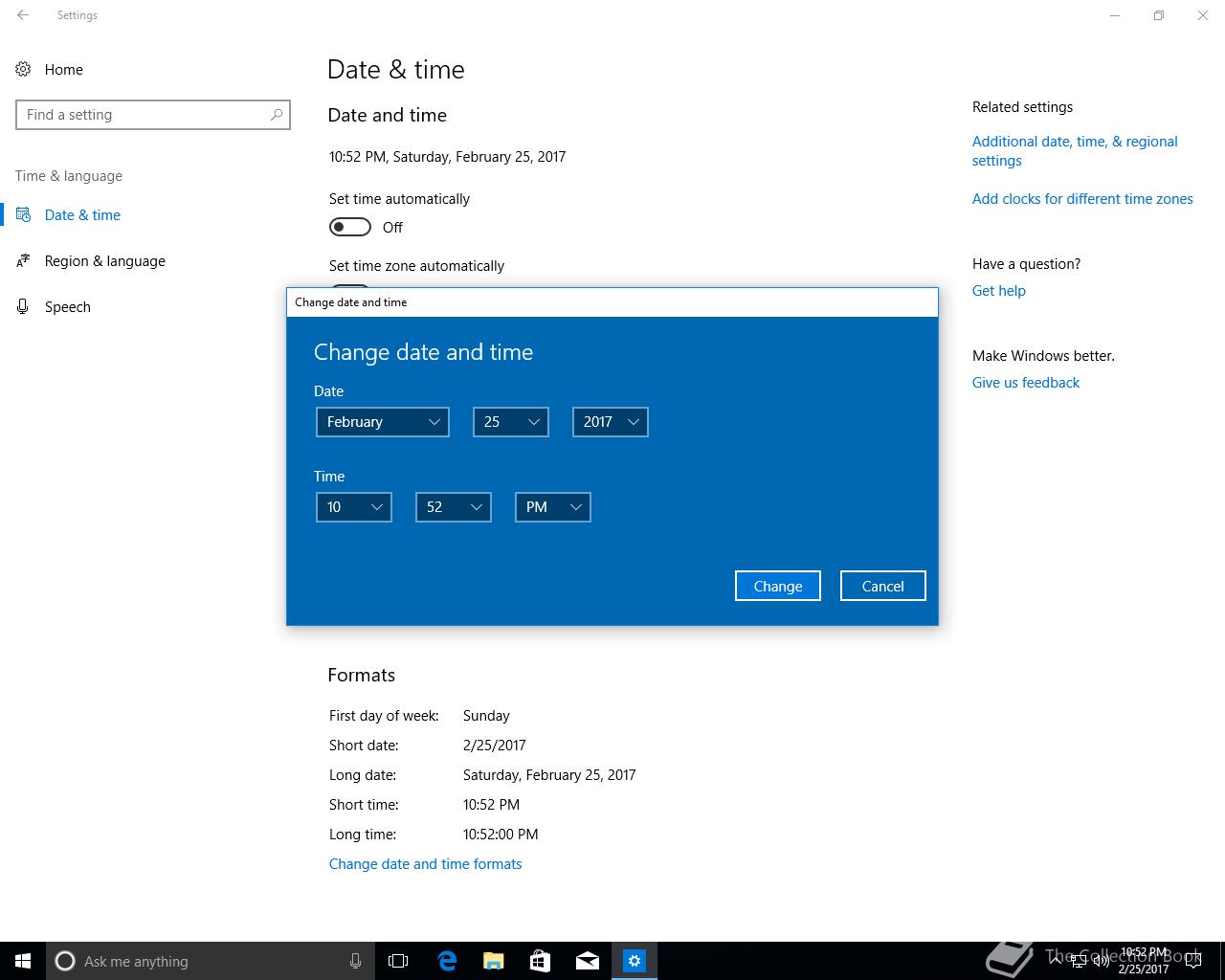Open the Windows Start menu

coord(23,961)
